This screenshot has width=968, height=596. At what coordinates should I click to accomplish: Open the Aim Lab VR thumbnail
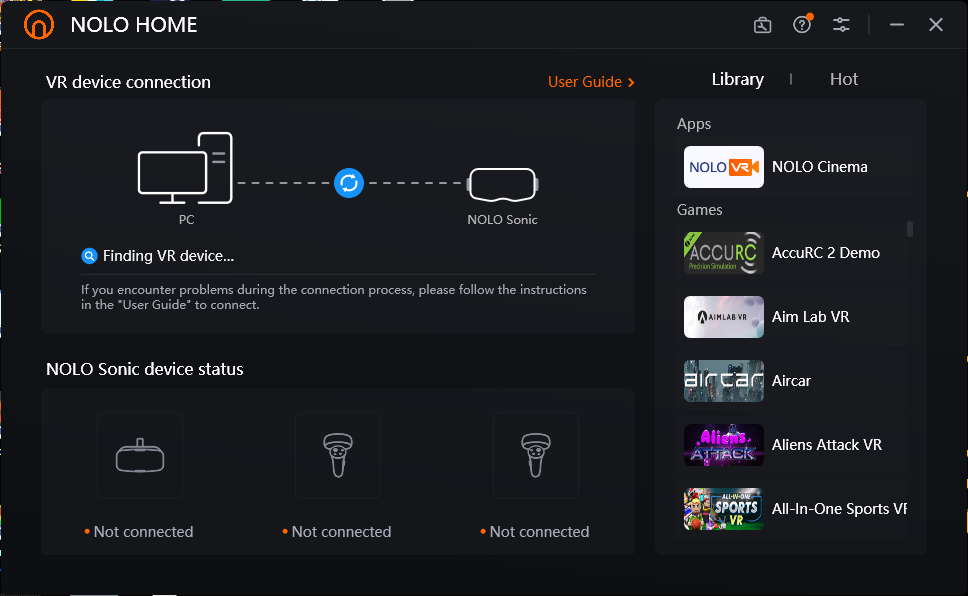coord(724,317)
